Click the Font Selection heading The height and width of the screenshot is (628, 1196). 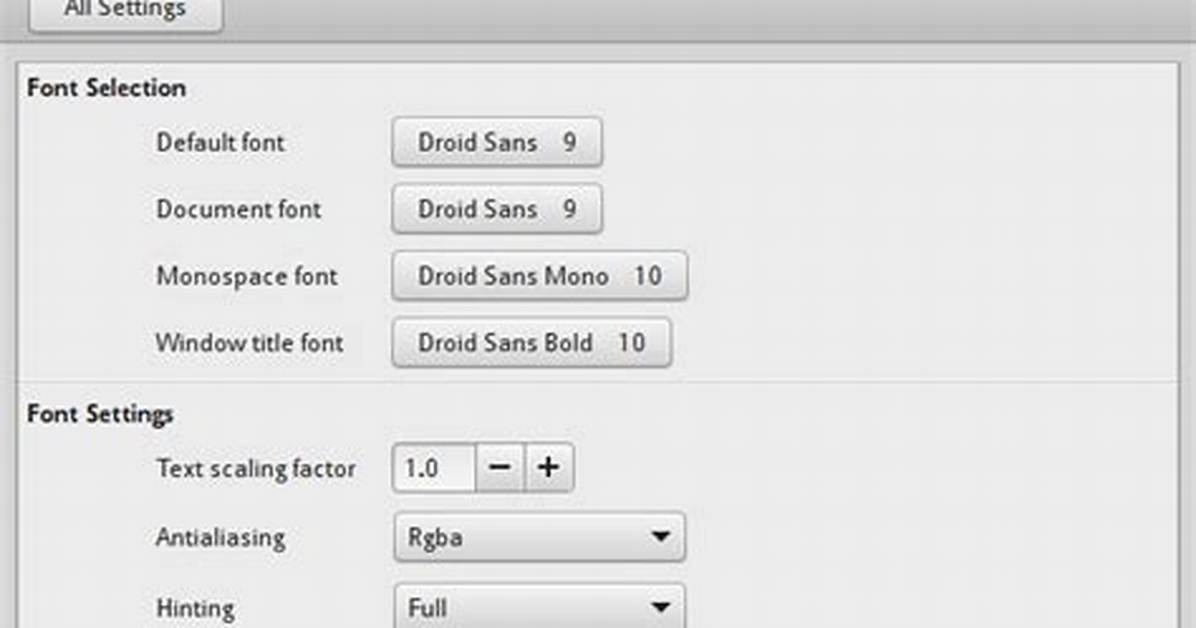[x=106, y=88]
